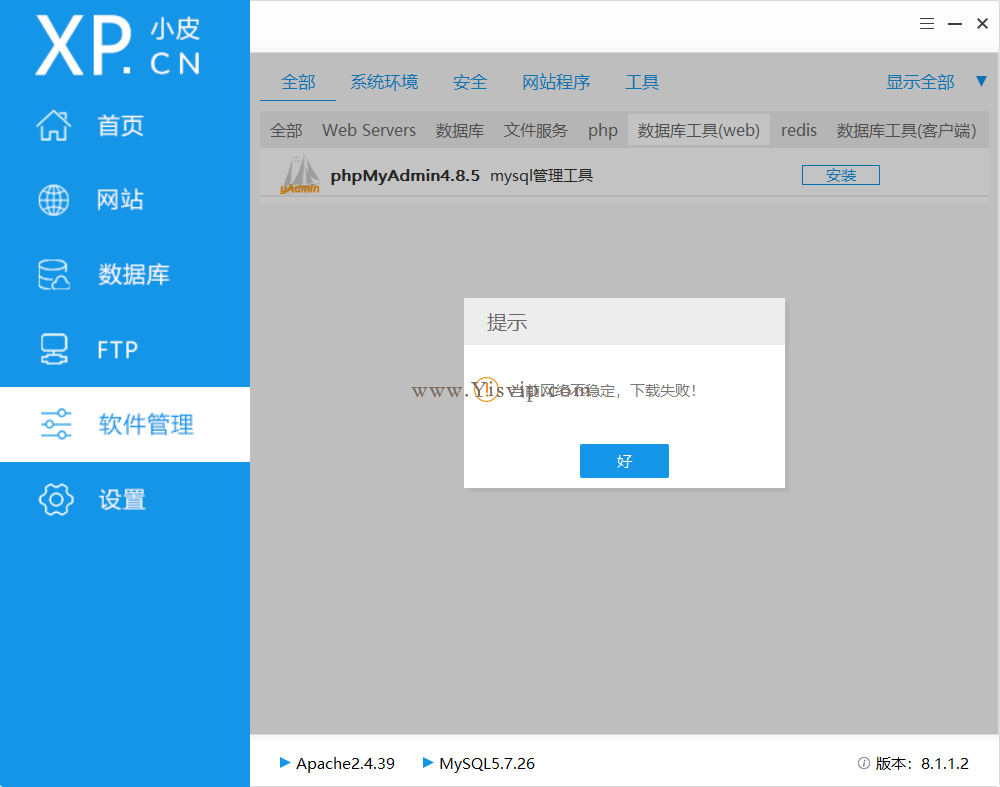Switch to the 工具 tab
The height and width of the screenshot is (787, 1000).
pyautogui.click(x=642, y=82)
